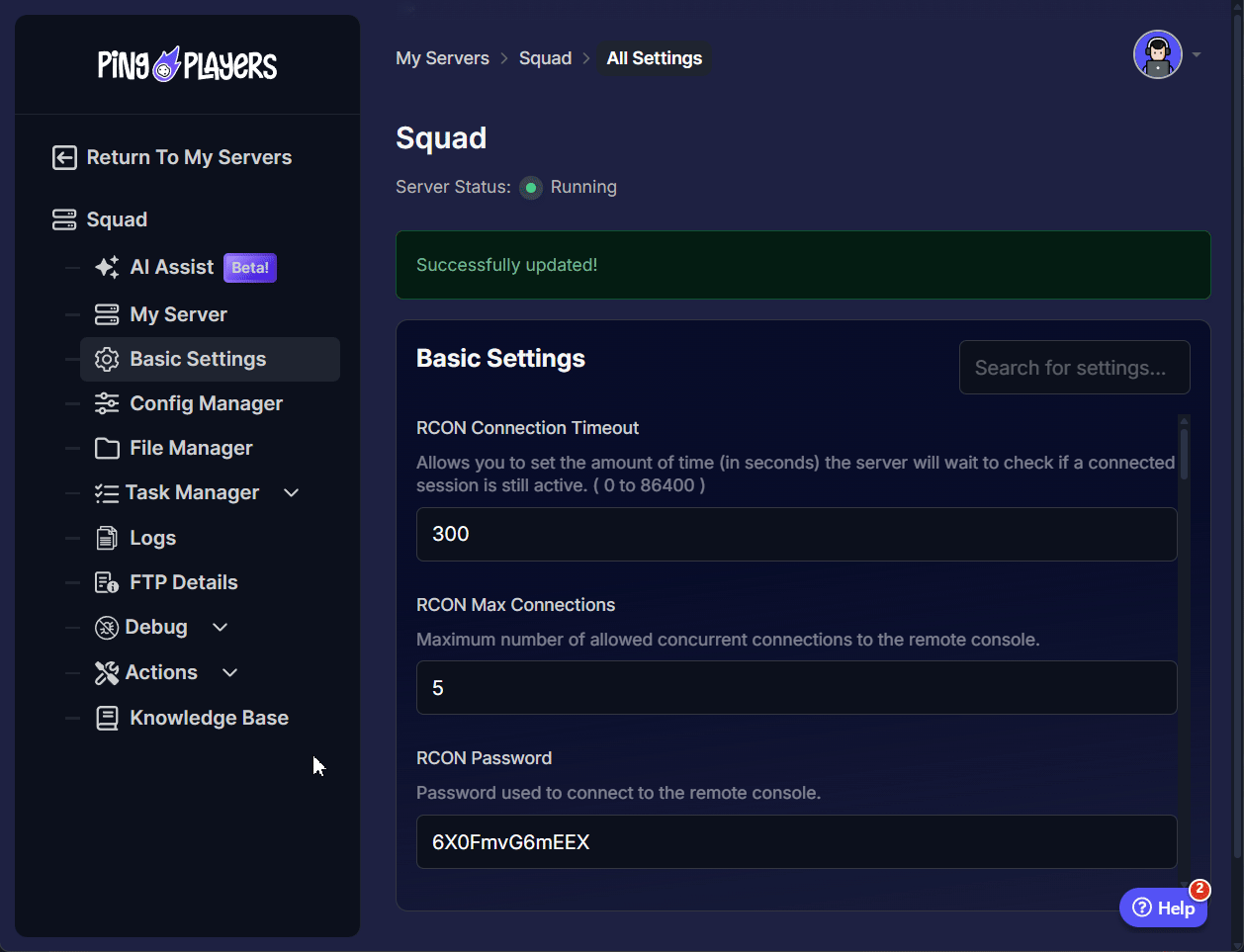Click the RCON Connection Timeout label
The image size is (1244, 952).
click(527, 428)
